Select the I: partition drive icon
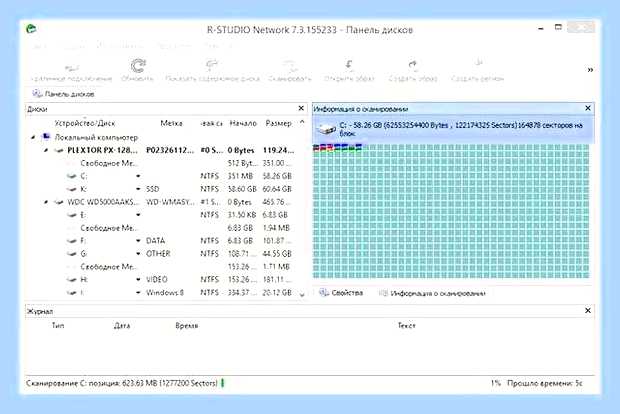Screen dimensions: 620x414 (x=72, y=293)
